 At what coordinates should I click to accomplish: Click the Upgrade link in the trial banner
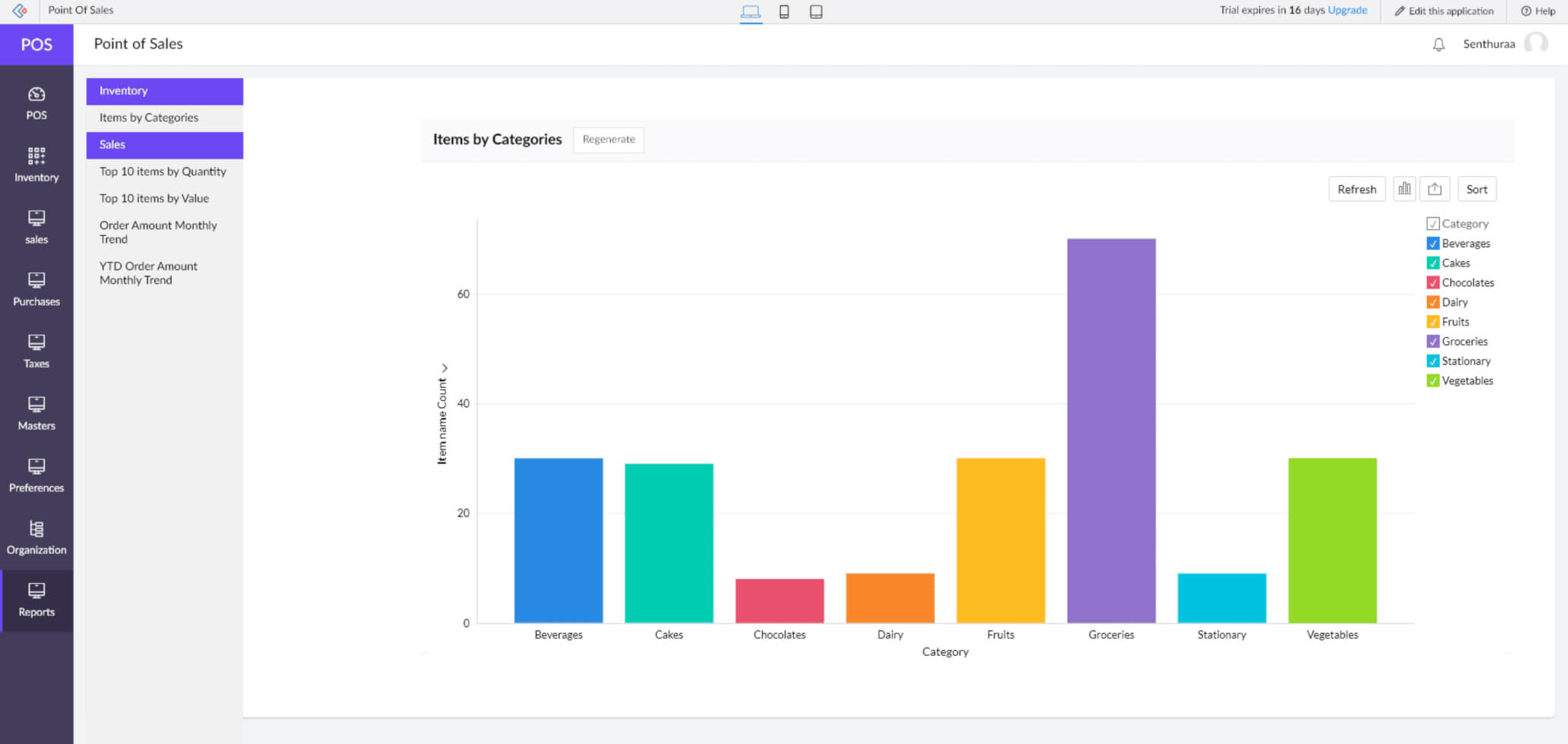coord(1348,10)
